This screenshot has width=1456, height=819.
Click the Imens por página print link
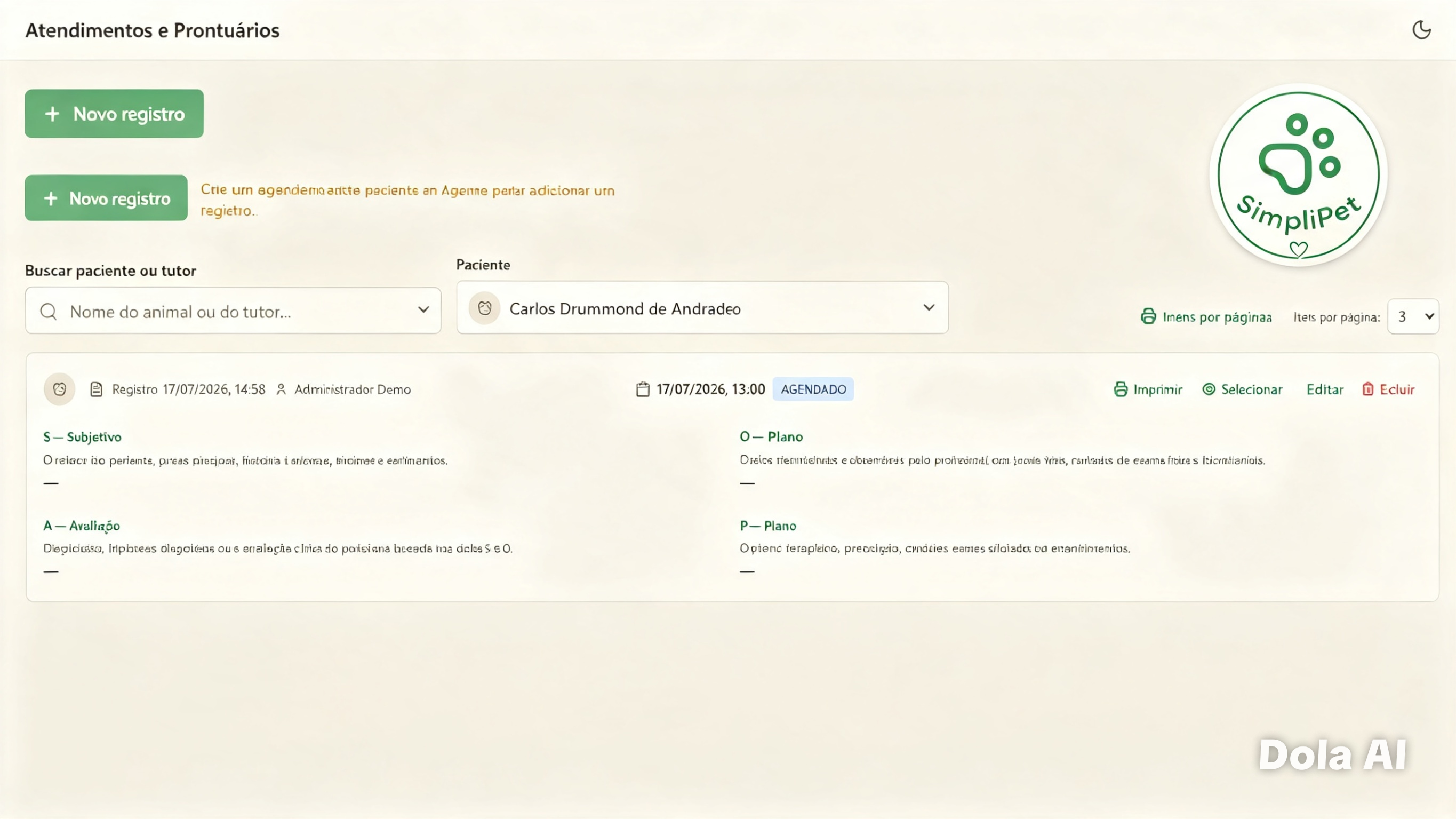[x=1206, y=317]
